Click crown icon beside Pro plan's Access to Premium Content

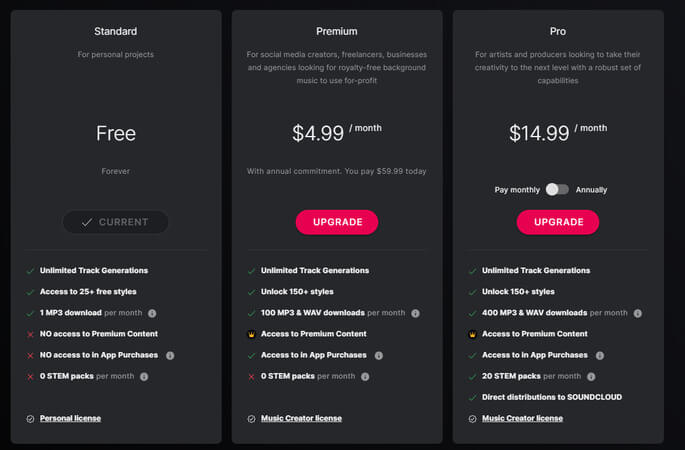472,334
